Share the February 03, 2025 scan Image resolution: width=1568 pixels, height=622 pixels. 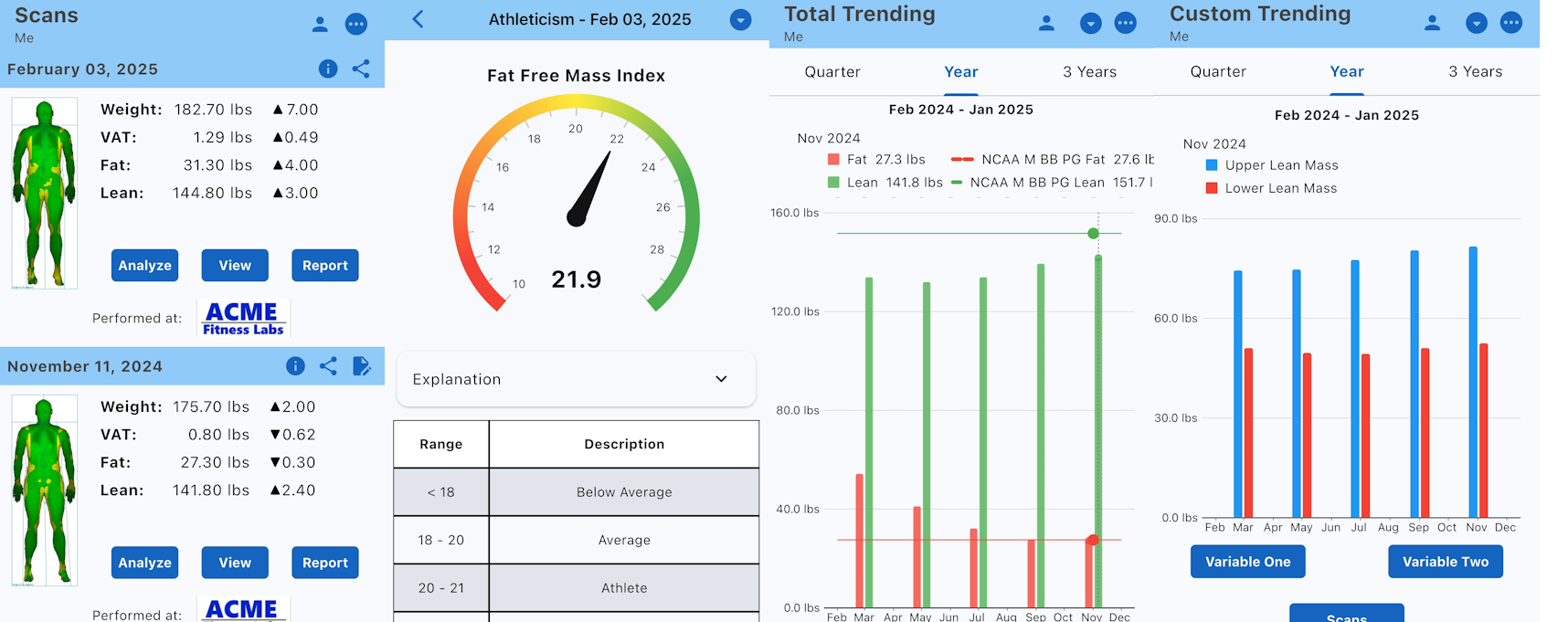[x=361, y=69]
